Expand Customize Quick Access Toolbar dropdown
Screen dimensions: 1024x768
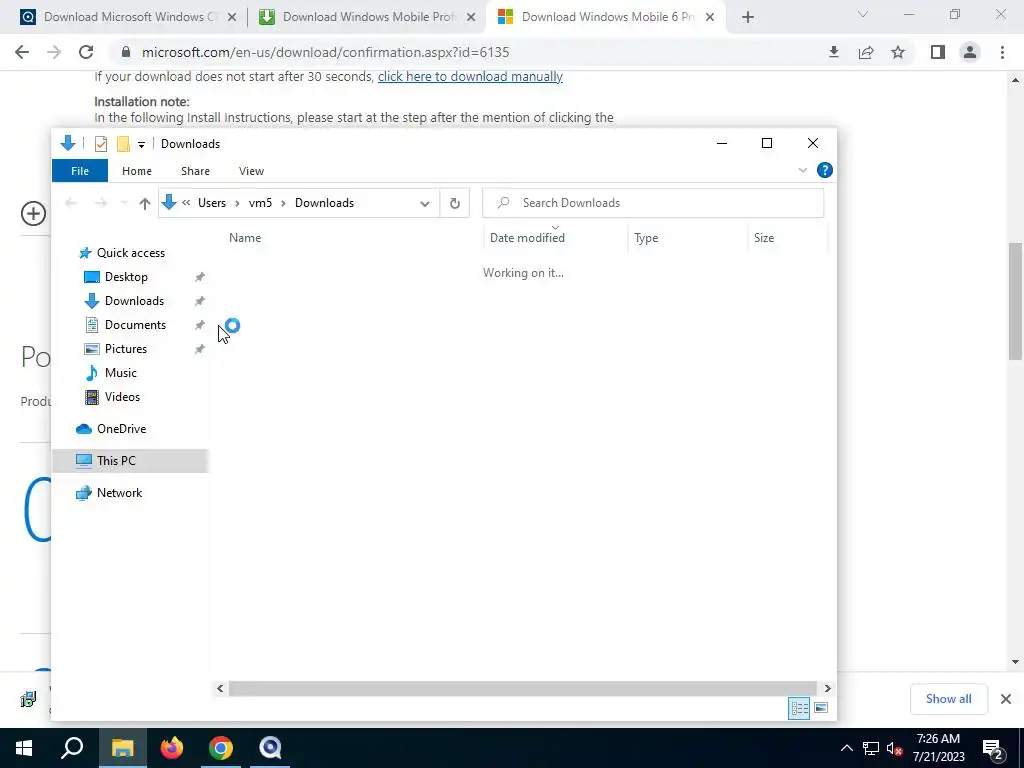141,144
